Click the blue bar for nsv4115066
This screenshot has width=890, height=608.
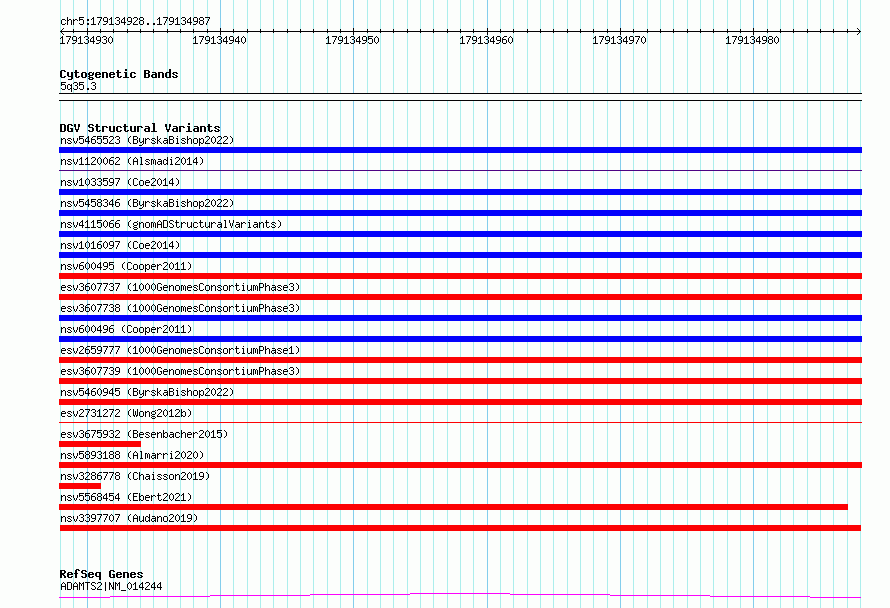click(x=460, y=234)
